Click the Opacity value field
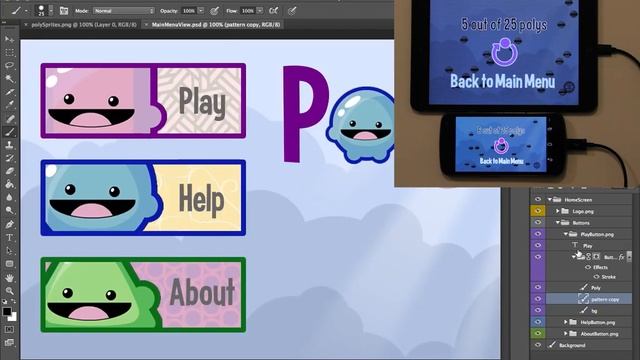This screenshot has height=360, width=640. click(189, 11)
